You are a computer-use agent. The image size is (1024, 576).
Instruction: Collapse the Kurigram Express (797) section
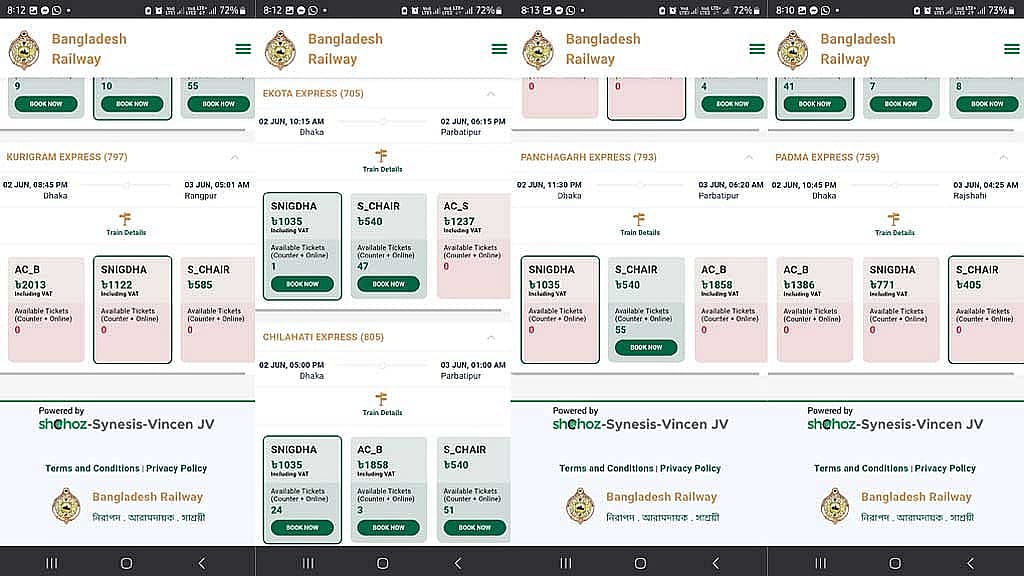click(x=234, y=157)
